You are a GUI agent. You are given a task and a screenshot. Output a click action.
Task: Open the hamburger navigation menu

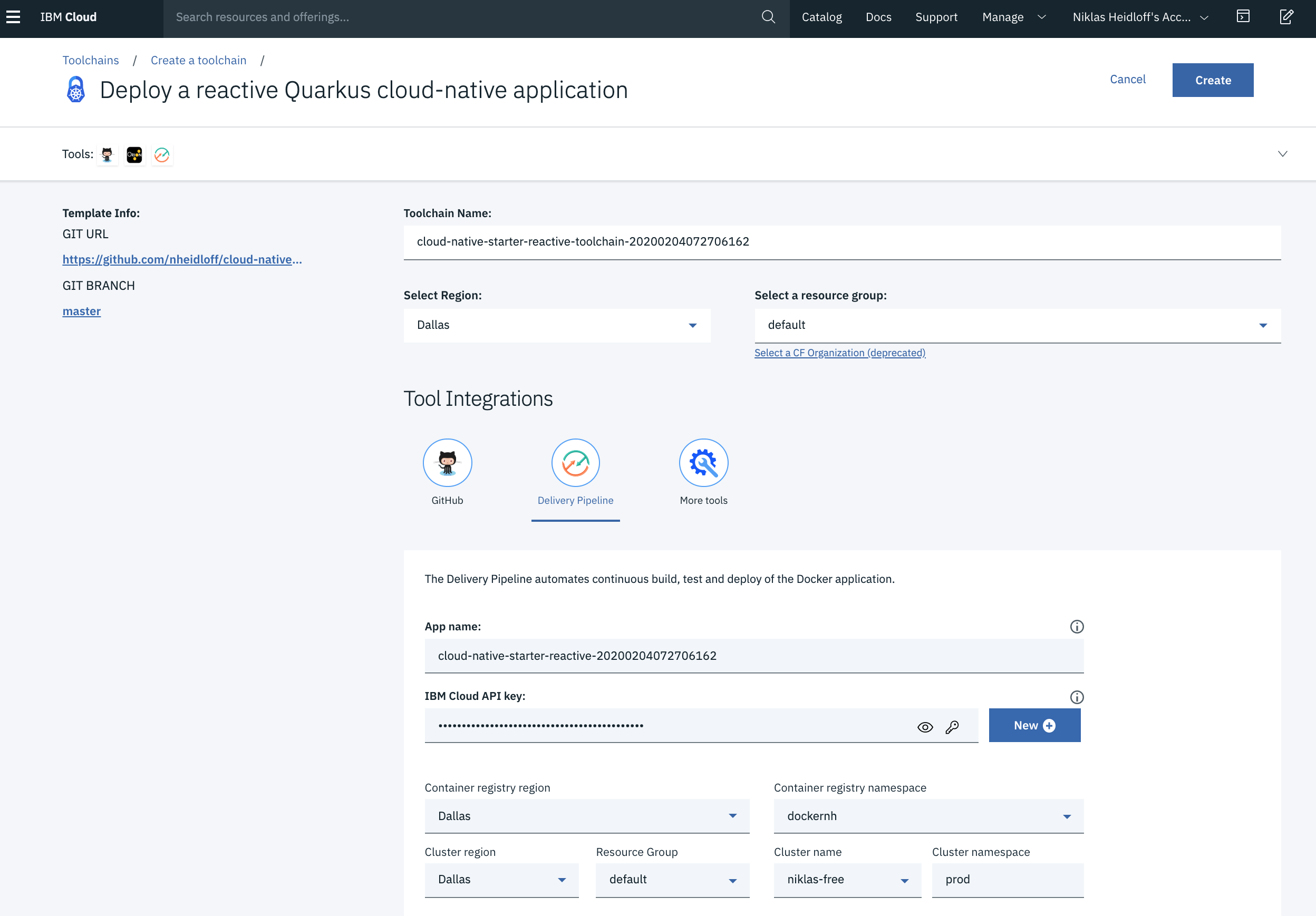coord(13,17)
